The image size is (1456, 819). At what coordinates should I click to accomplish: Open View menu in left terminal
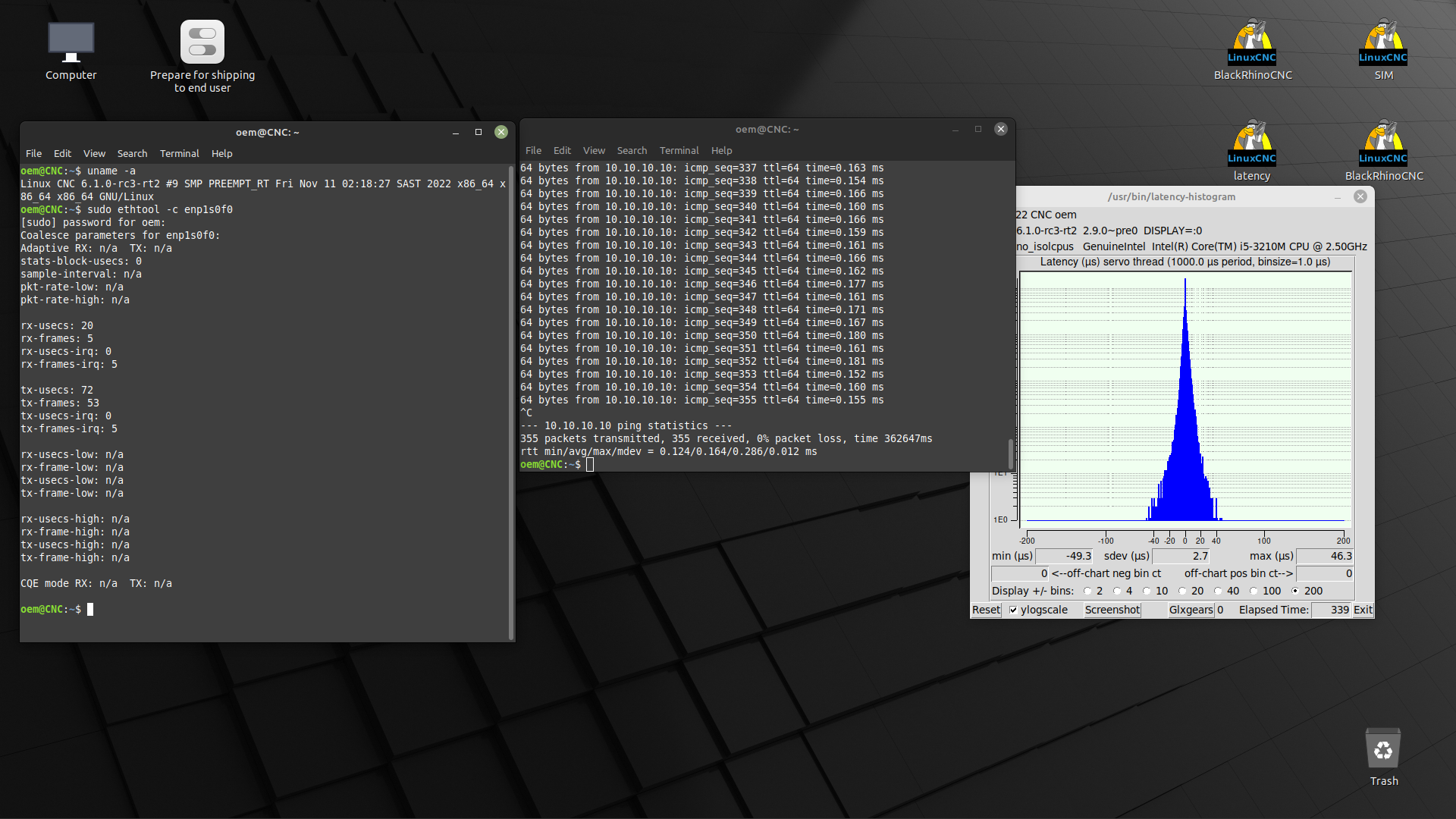[94, 153]
